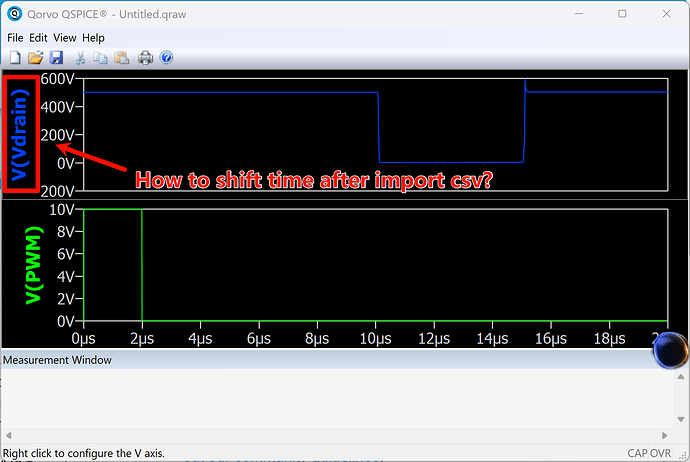This screenshot has width=690, height=462.
Task: Click the 600V vertical axis label
Action: tap(58, 80)
